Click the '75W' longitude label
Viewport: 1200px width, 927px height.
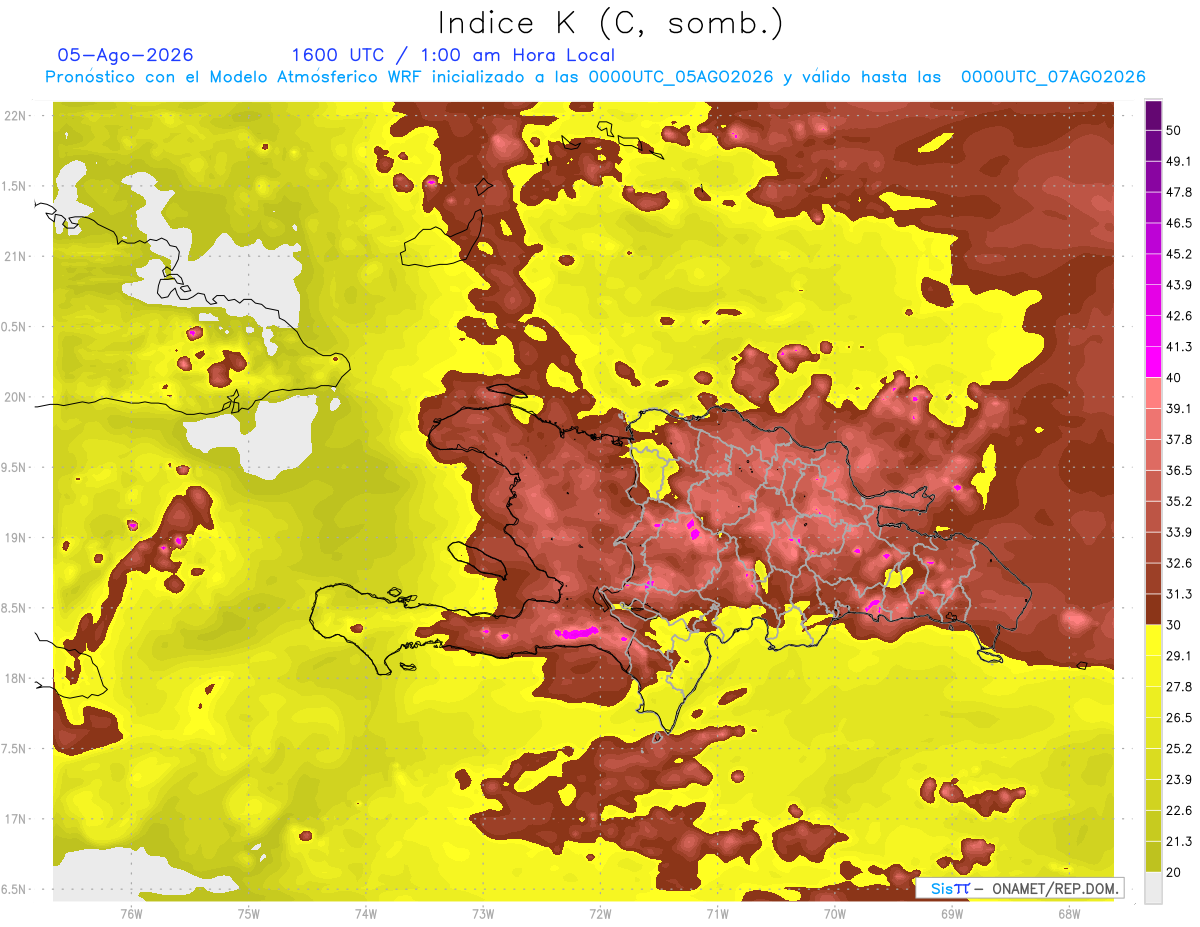point(249,913)
